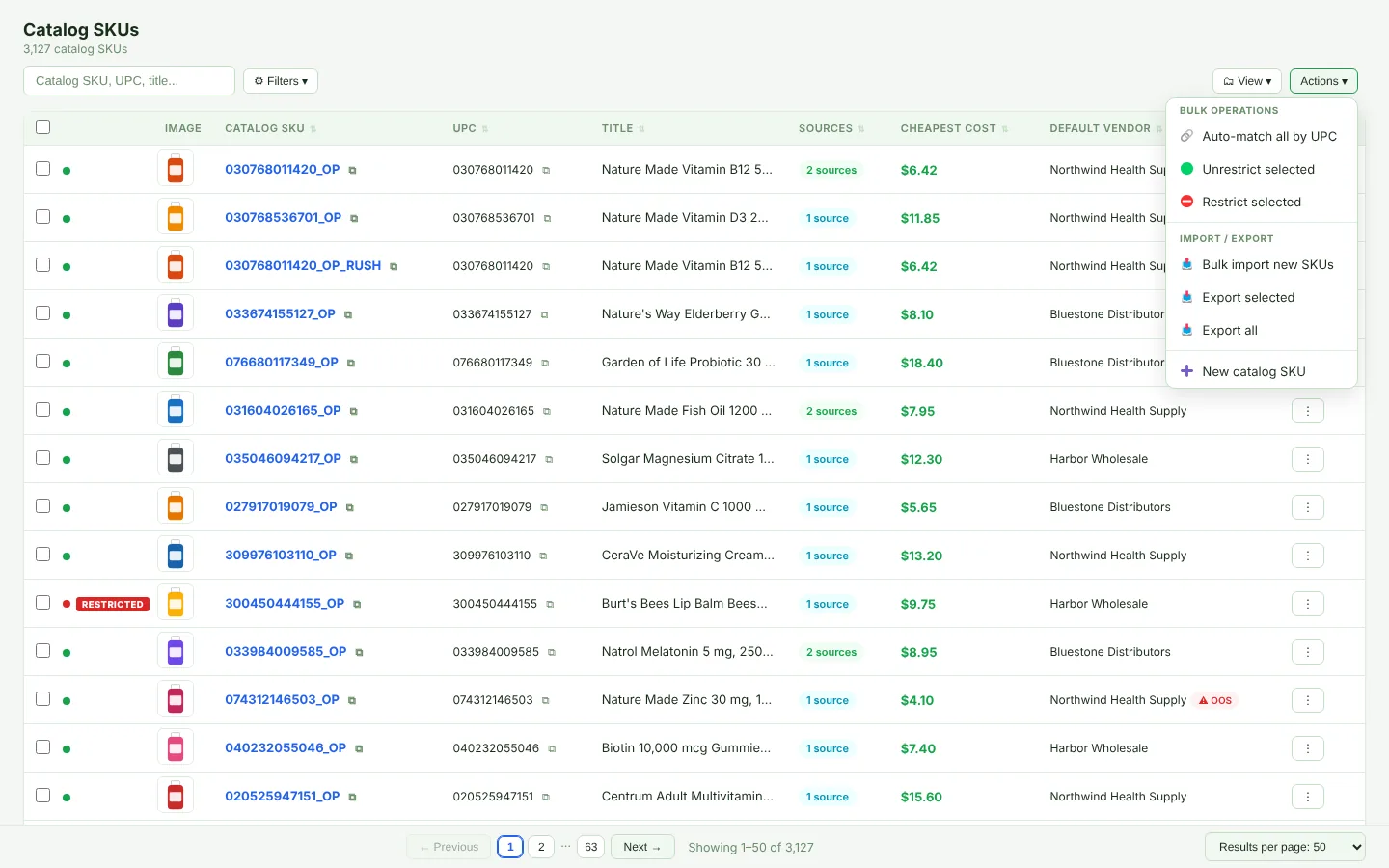Copy UPC 035046094217 icon
Screen dimensions: 1389x868
[x=549, y=460]
